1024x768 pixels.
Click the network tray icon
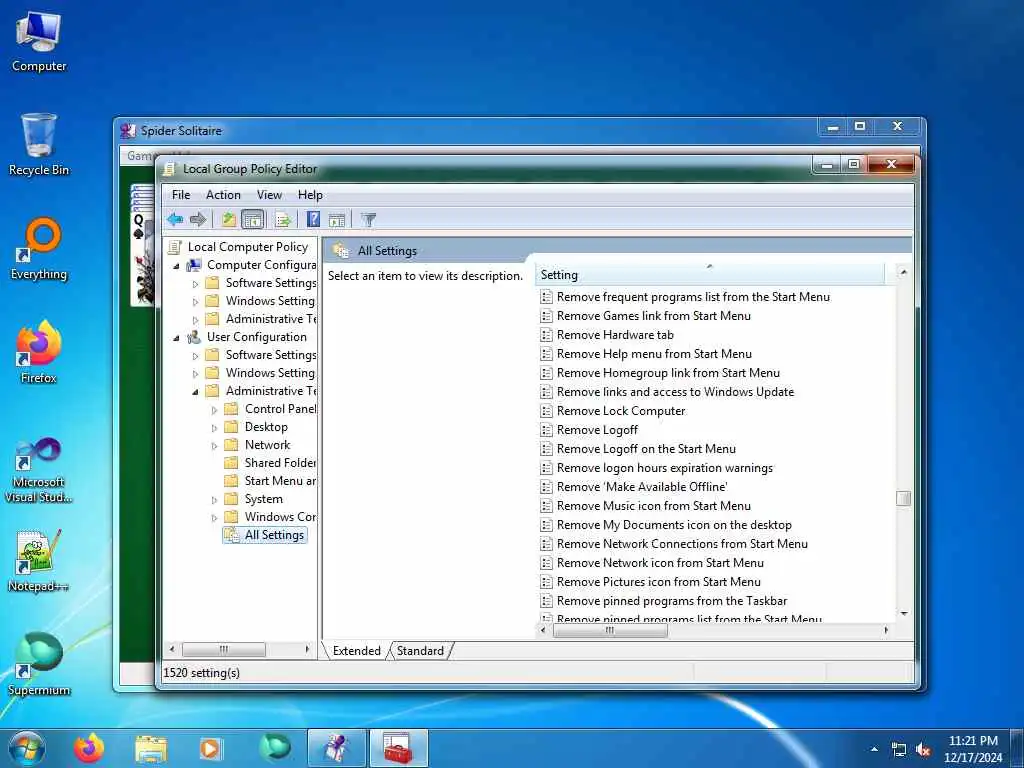tap(899, 750)
